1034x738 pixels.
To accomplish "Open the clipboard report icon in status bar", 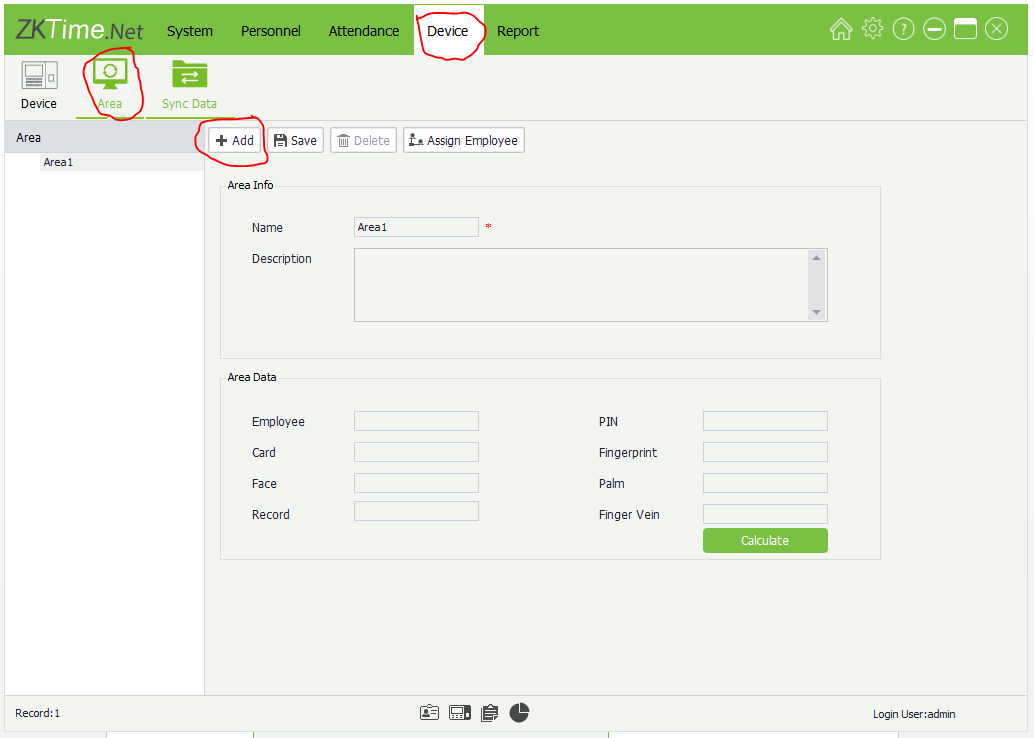I will click(489, 713).
